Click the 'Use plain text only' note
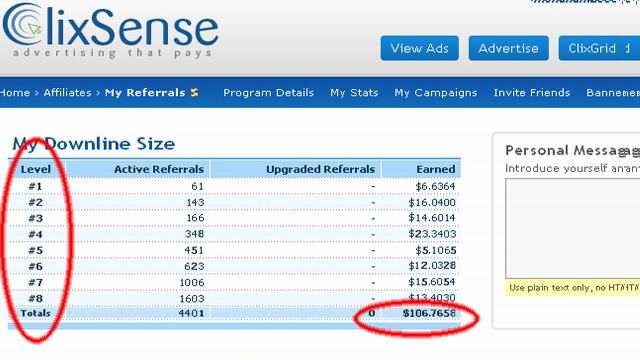The height and width of the screenshot is (360, 640). pyautogui.click(x=573, y=288)
